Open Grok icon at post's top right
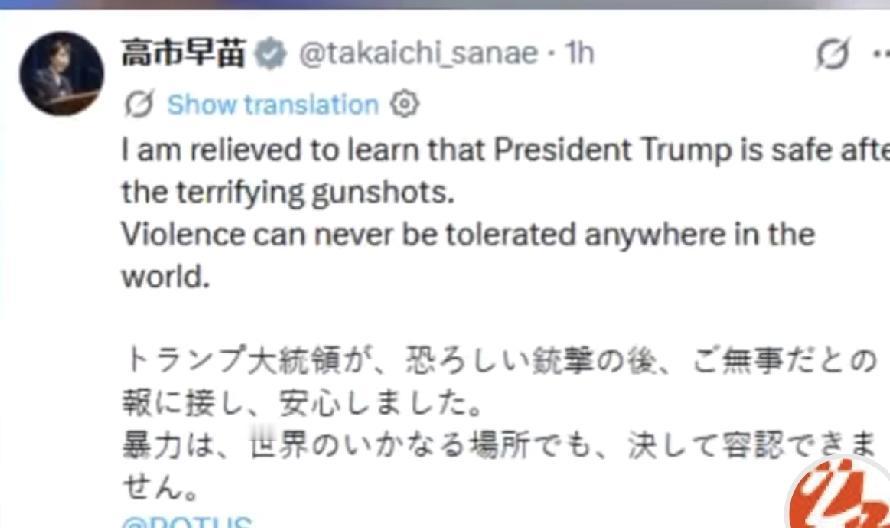The height and width of the screenshot is (528, 890). [831, 55]
